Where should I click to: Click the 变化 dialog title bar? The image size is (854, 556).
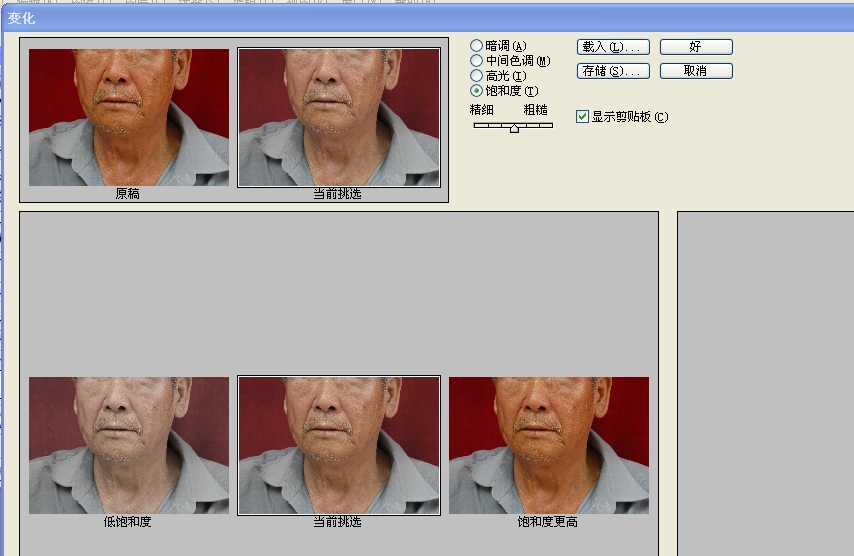pyautogui.click(x=427, y=19)
